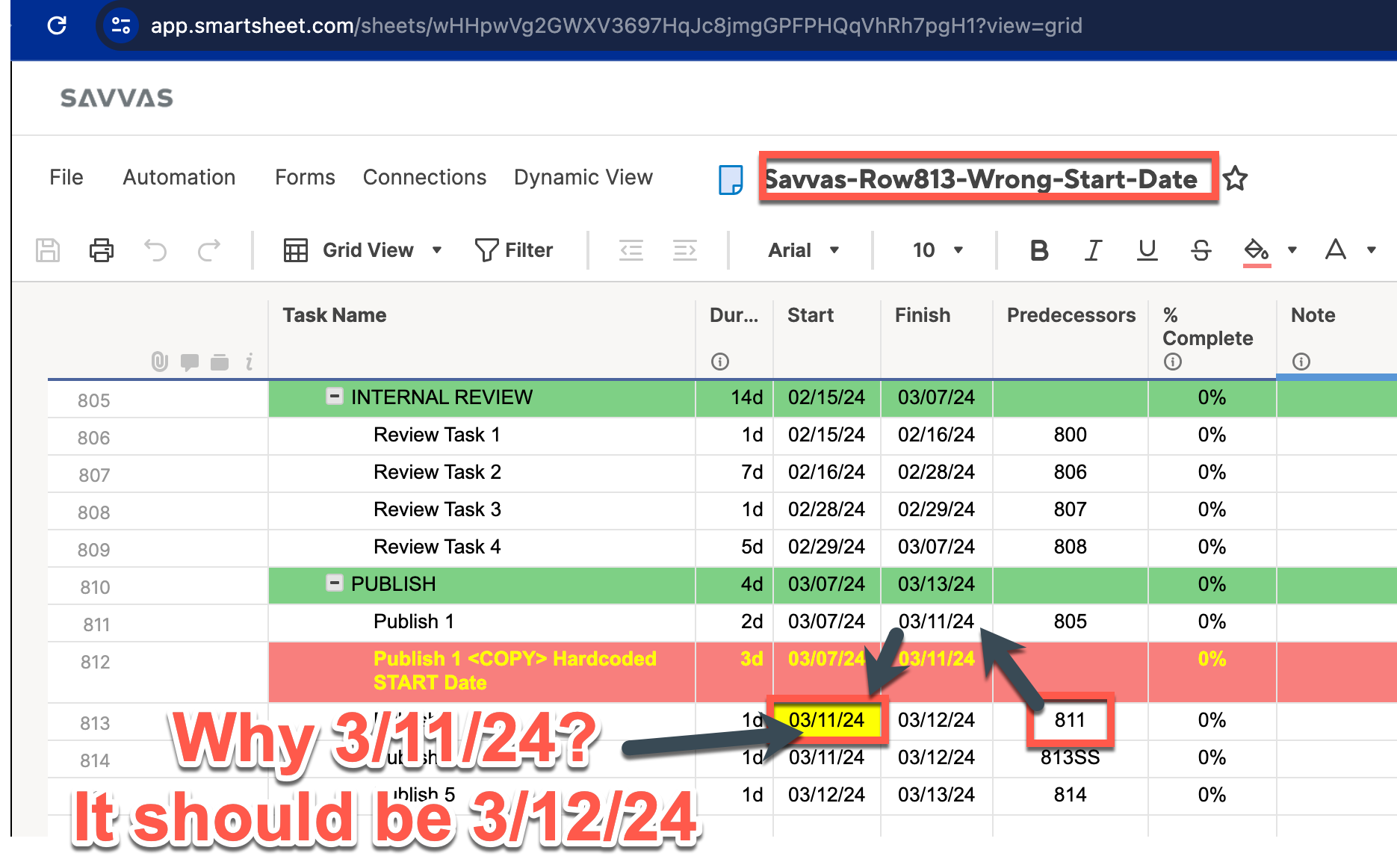Toggle bold formatting
Screen dimensions: 1397x868
[1039, 250]
